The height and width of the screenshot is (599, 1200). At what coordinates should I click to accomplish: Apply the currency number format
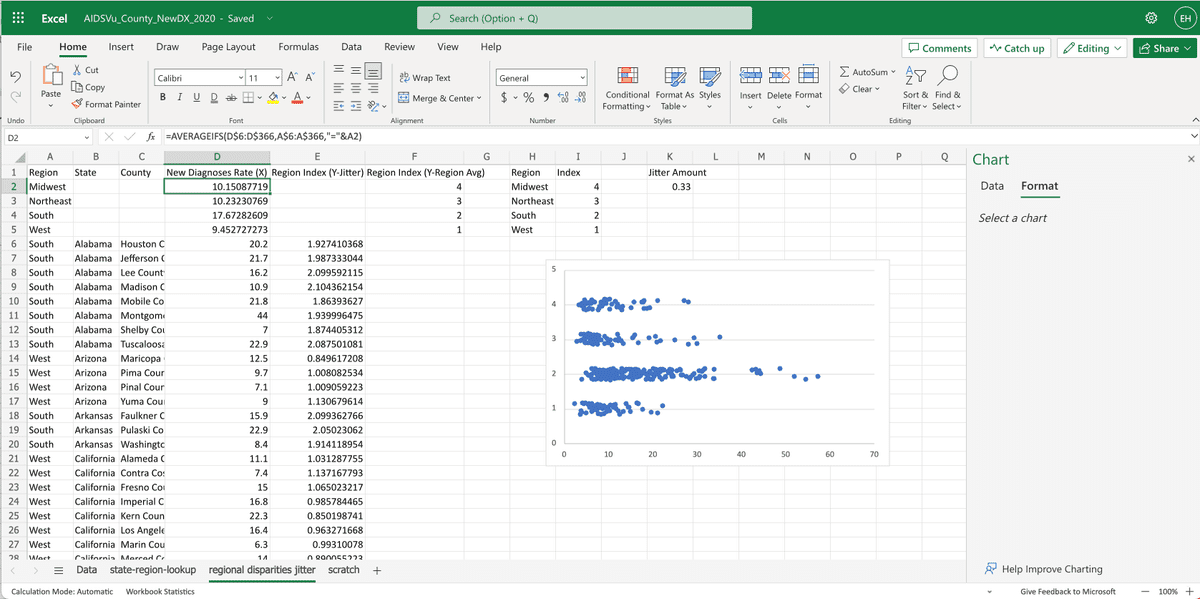pyautogui.click(x=506, y=97)
